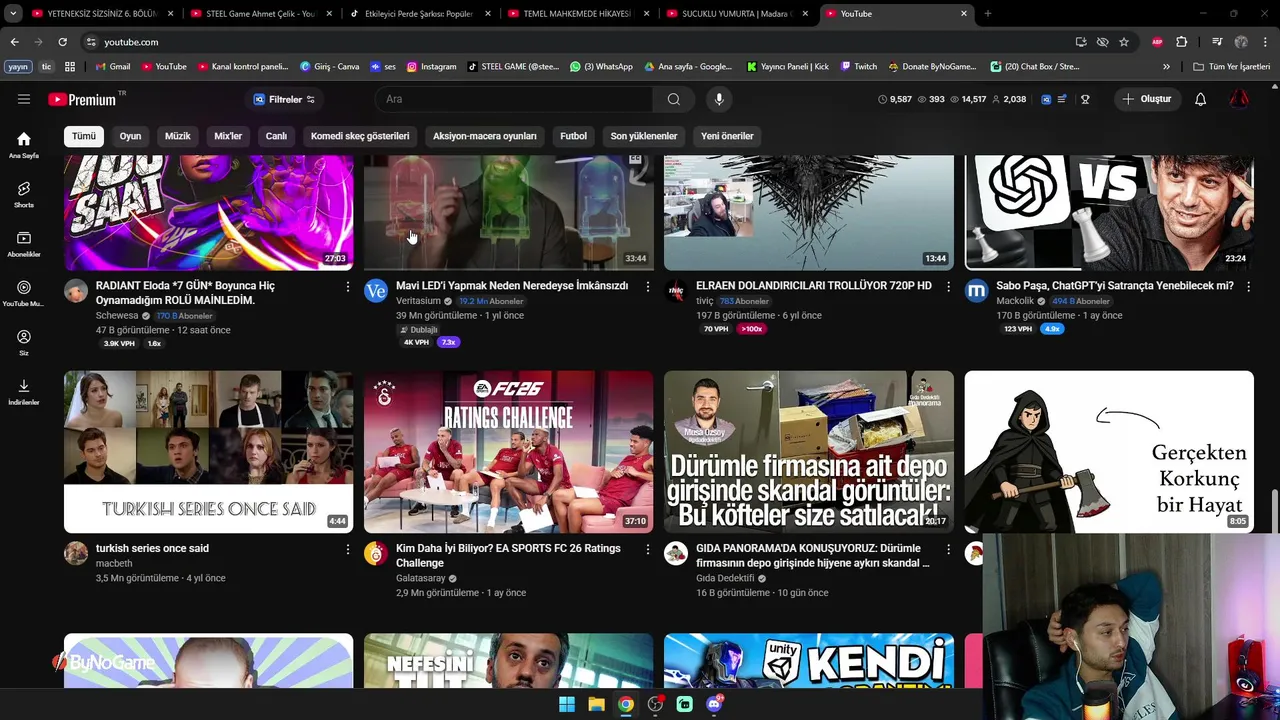Reload the page in browser

click(62, 42)
